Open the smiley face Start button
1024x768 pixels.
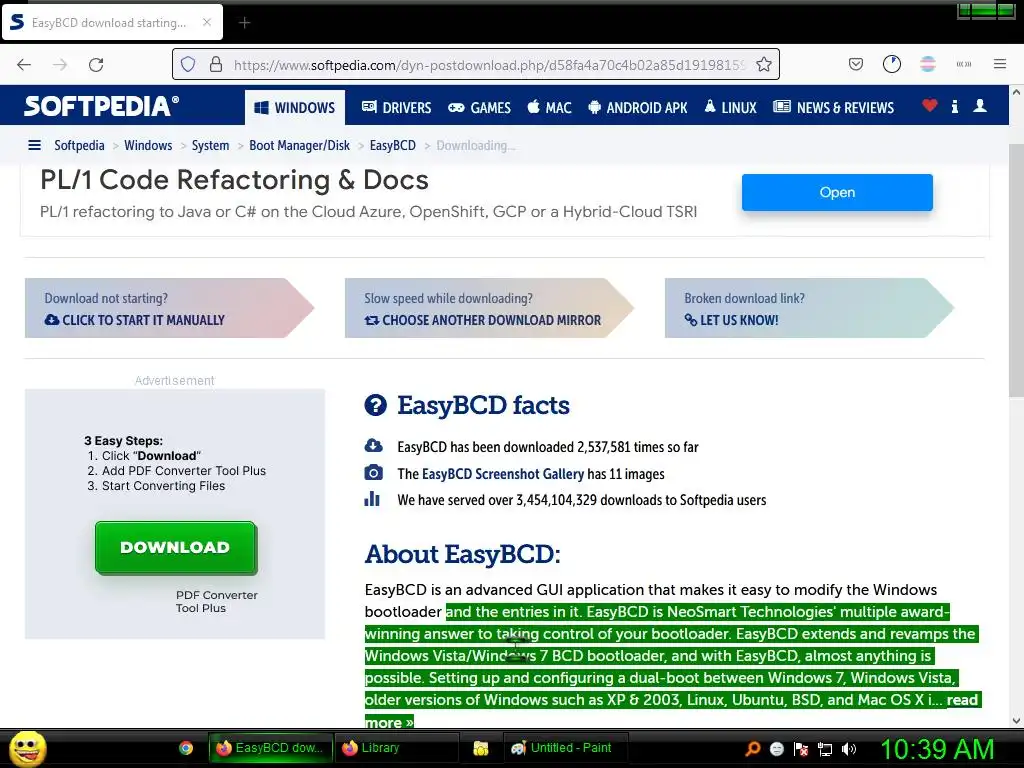[27, 748]
